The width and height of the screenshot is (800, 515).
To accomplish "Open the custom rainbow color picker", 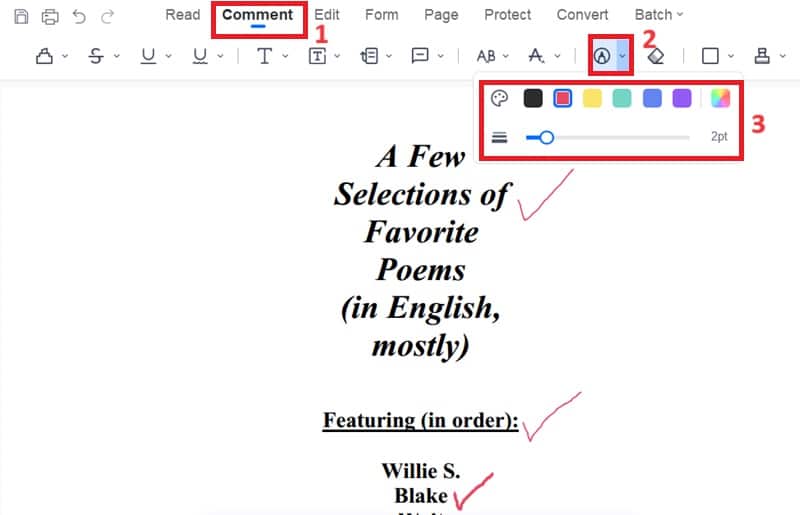I will pyautogui.click(x=720, y=98).
